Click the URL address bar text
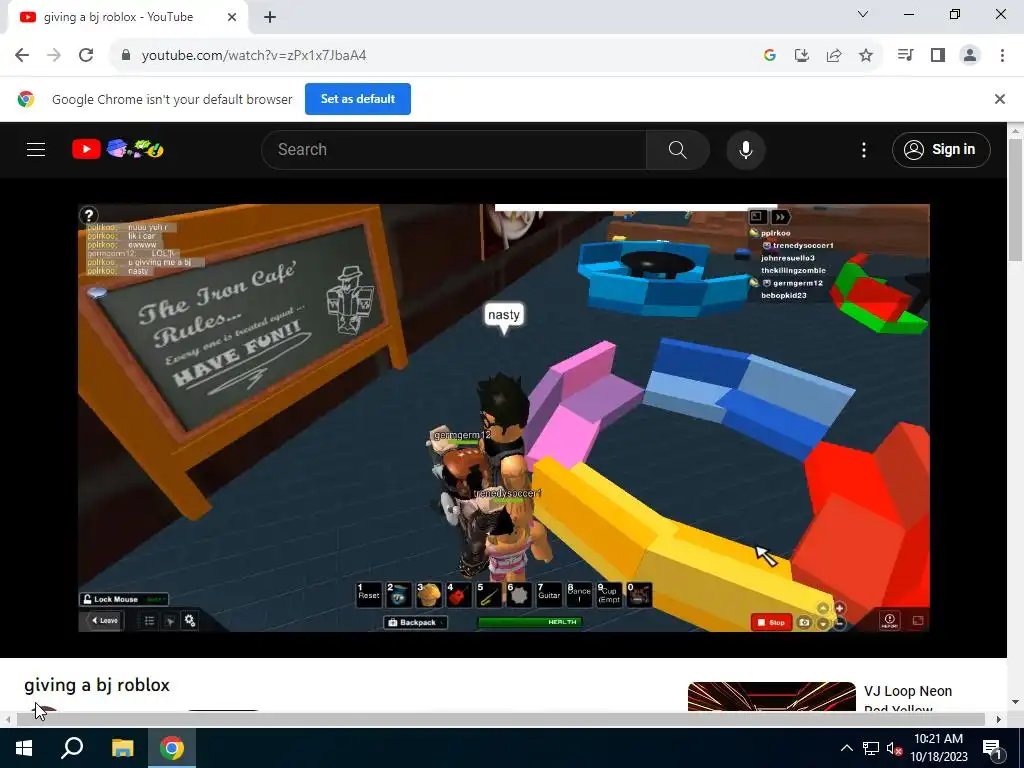 (x=254, y=56)
